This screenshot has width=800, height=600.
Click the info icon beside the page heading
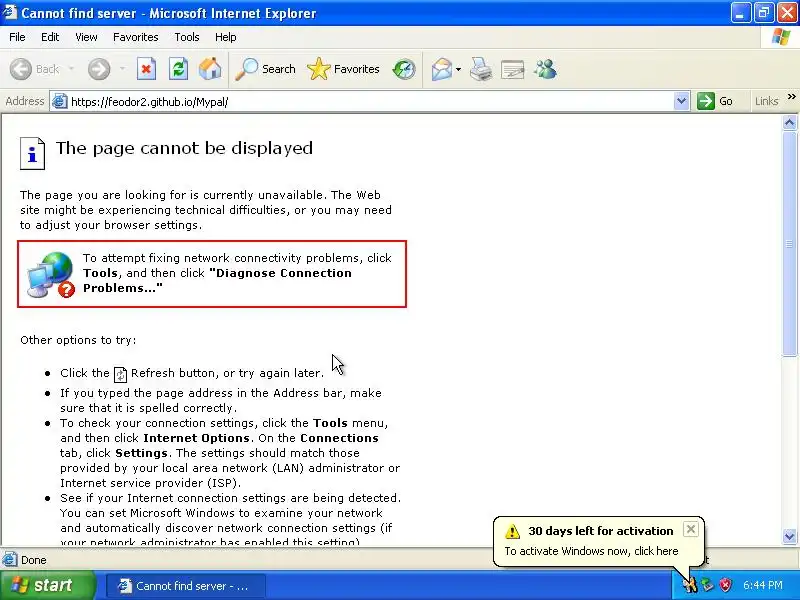tap(32, 153)
